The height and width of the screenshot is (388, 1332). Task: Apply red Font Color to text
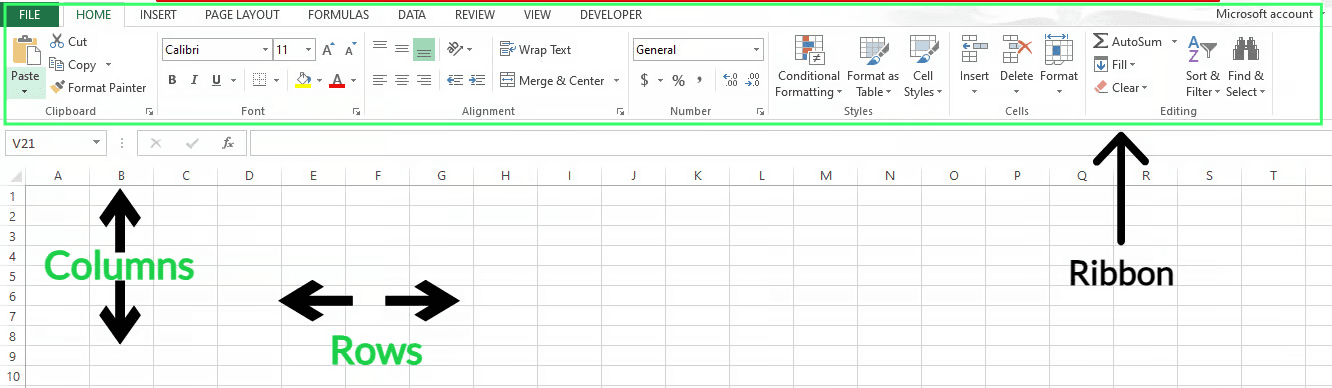click(x=337, y=80)
